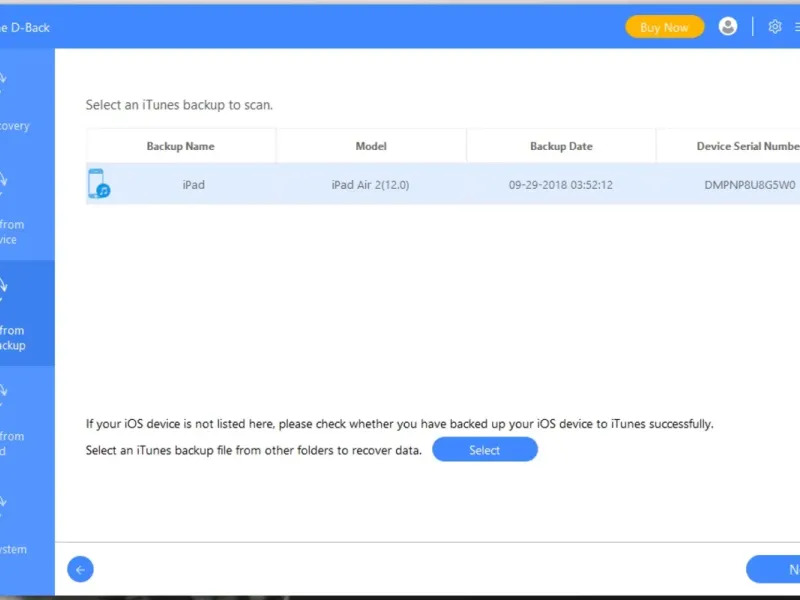Viewport: 800px width, 600px height.
Task: Switch to the fourth recover-from sidebar tab
Action: click(27, 419)
